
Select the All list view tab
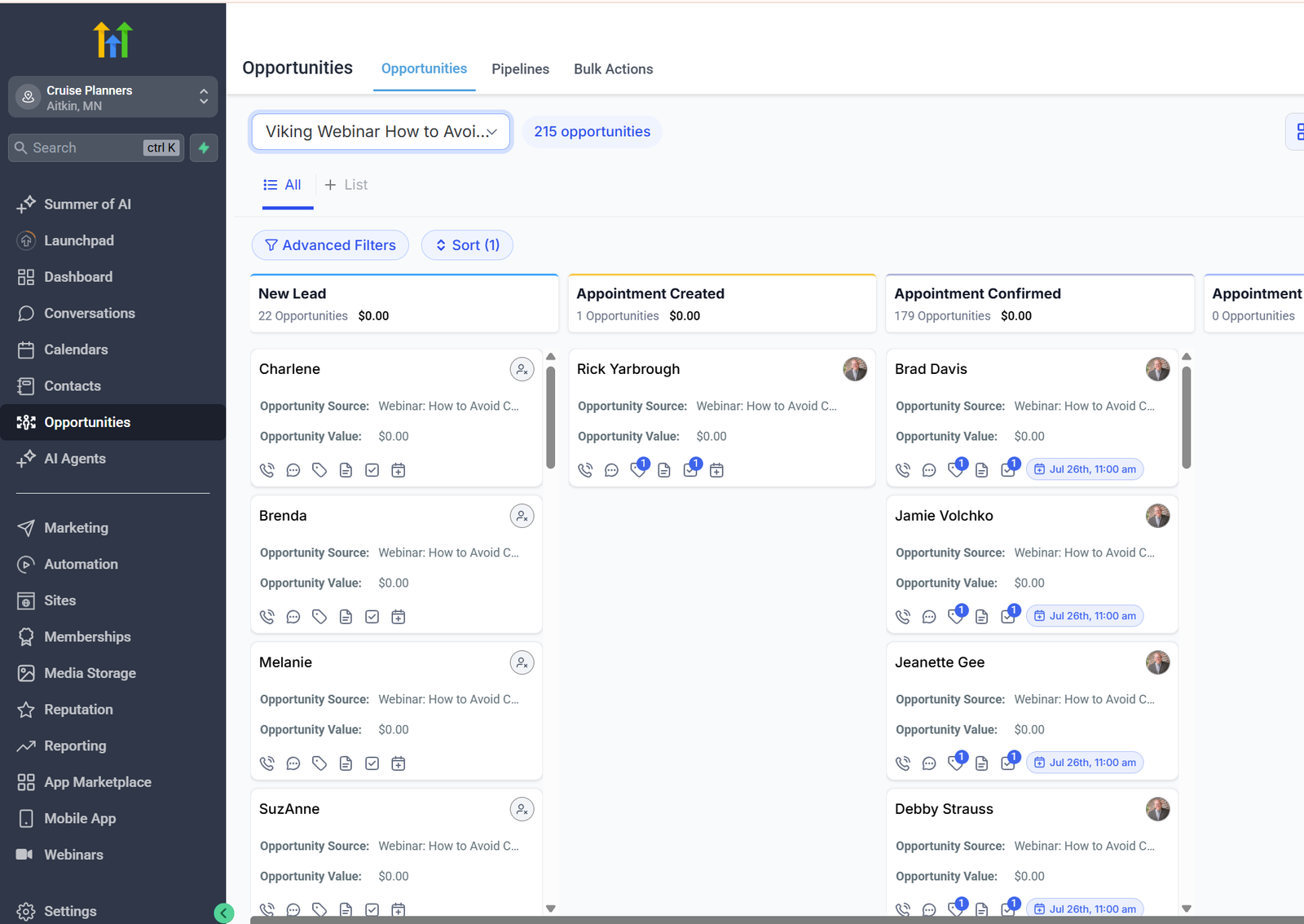pos(283,185)
